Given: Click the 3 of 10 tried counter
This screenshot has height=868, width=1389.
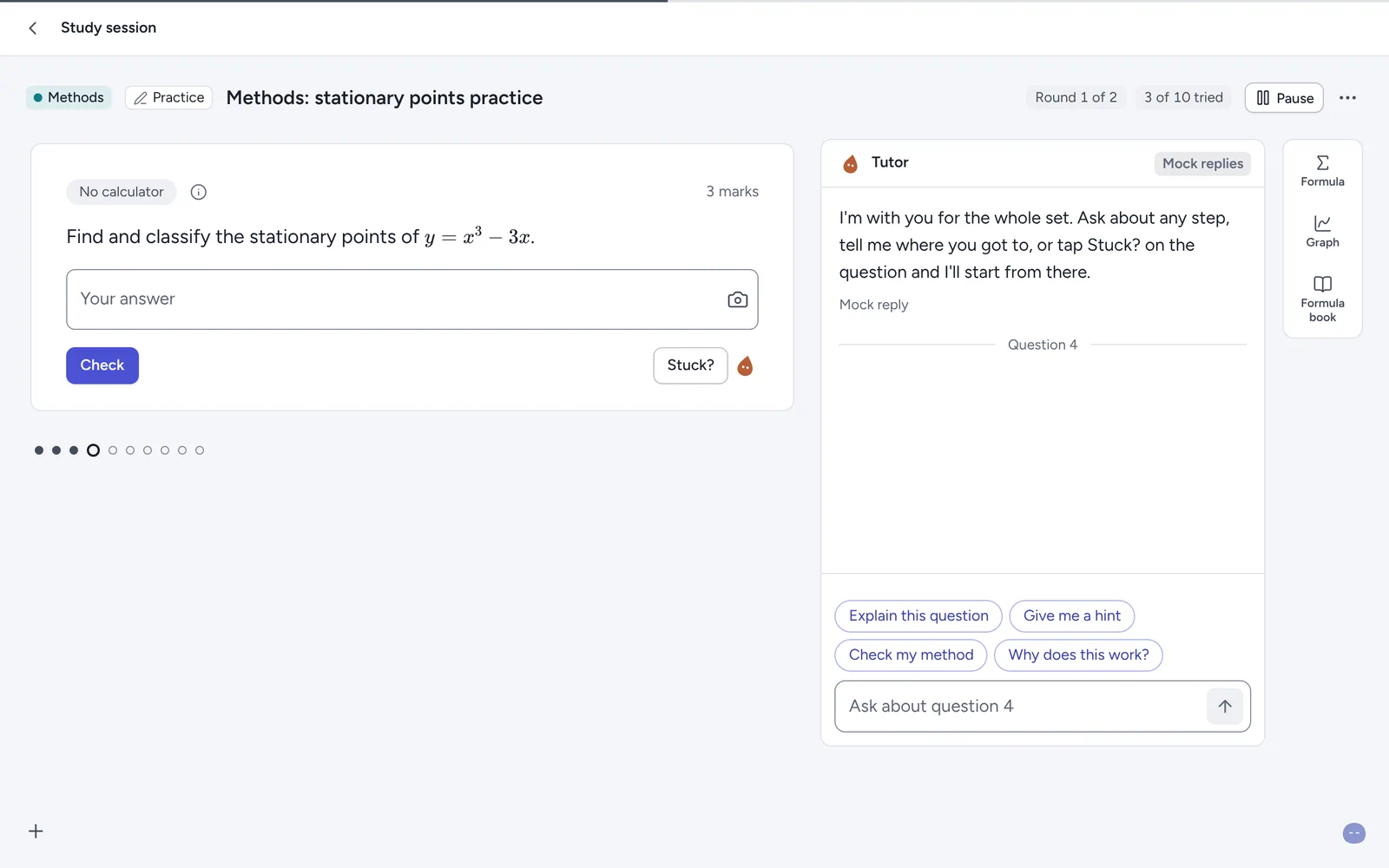Looking at the screenshot, I should pos(1183,98).
